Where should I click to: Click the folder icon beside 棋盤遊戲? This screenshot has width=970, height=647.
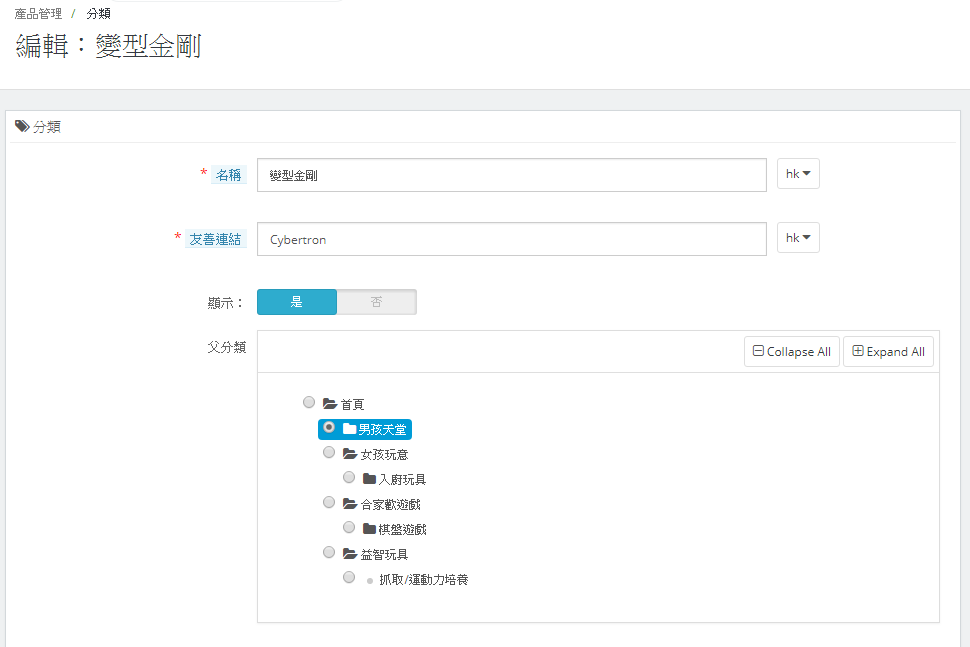368,527
